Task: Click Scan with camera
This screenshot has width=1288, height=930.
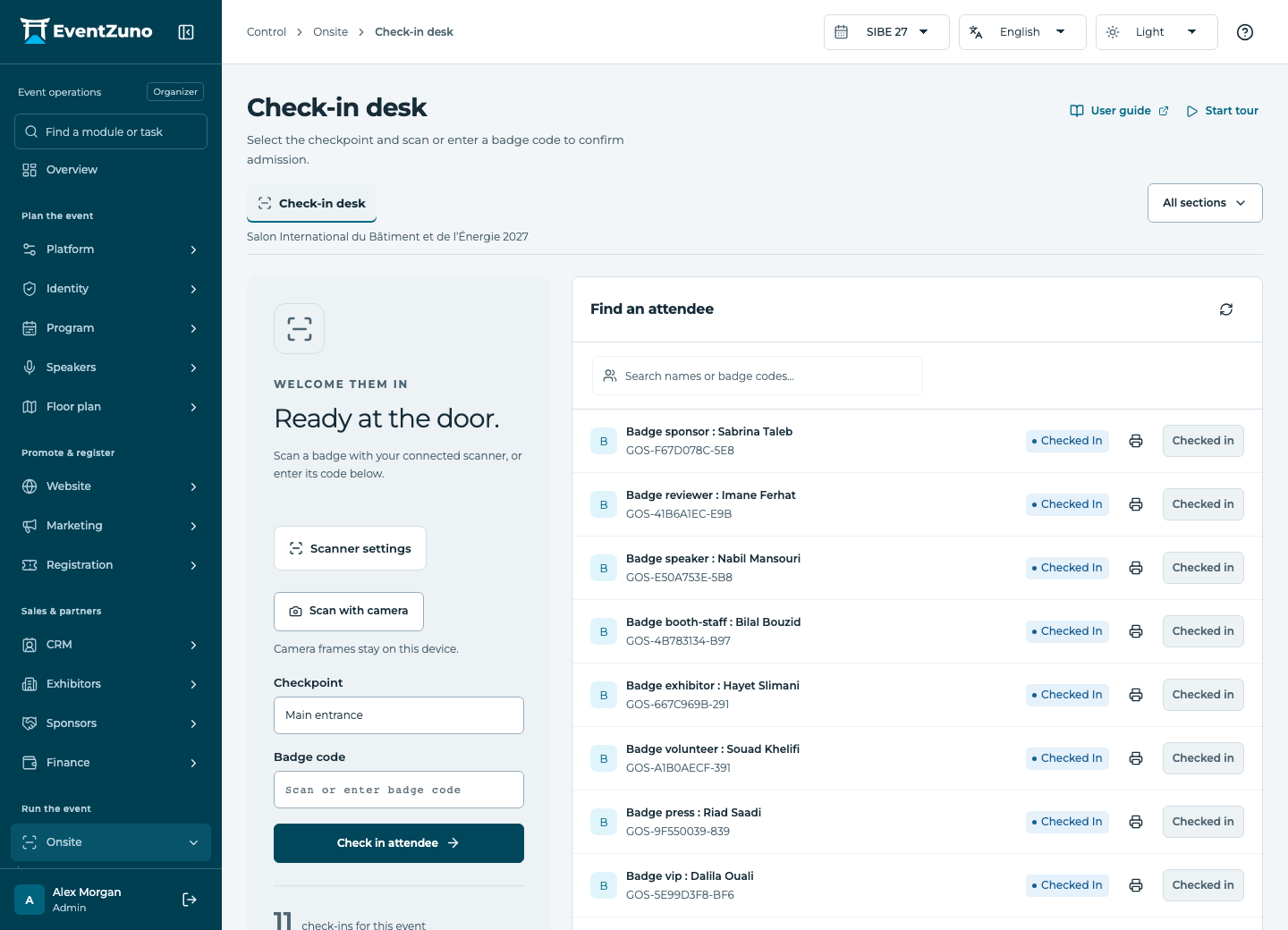Action: (x=349, y=611)
